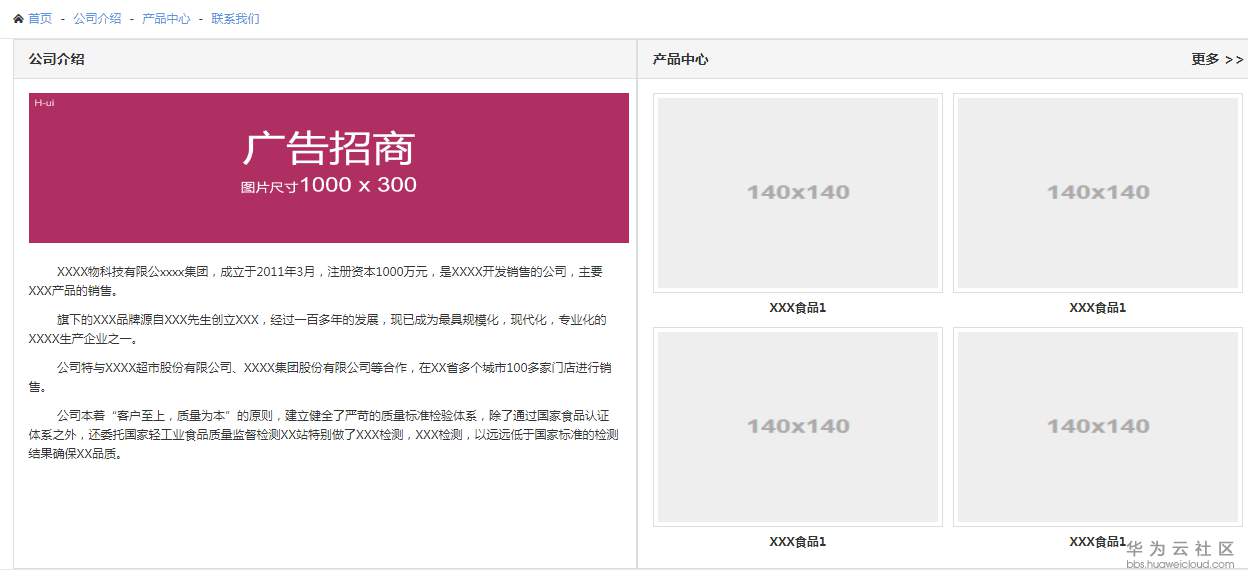The width and height of the screenshot is (1248, 579).
Task: Open 联系我们 navigation link
Action: click(235, 19)
